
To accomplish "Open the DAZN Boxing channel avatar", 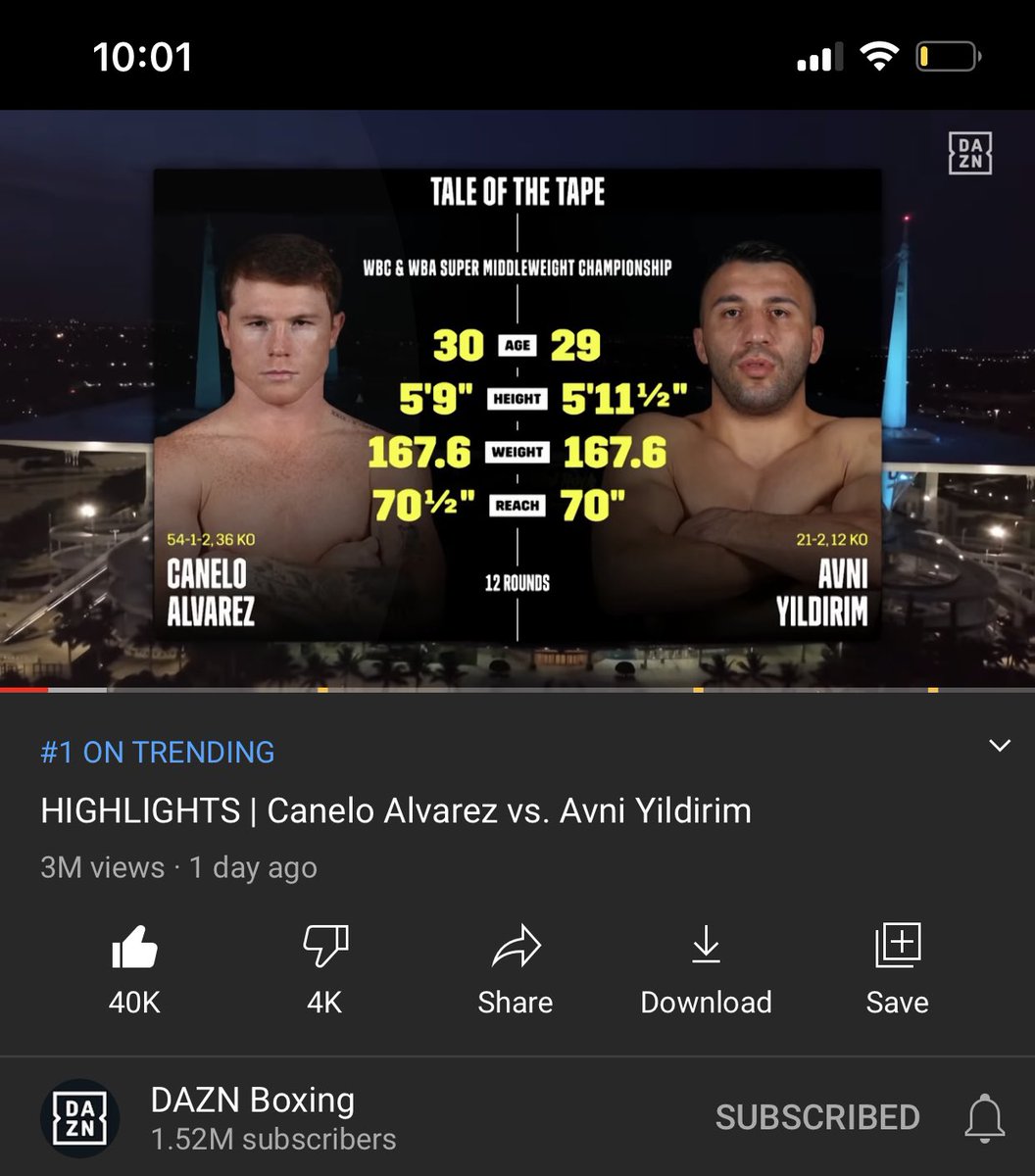I will 80,1117.
